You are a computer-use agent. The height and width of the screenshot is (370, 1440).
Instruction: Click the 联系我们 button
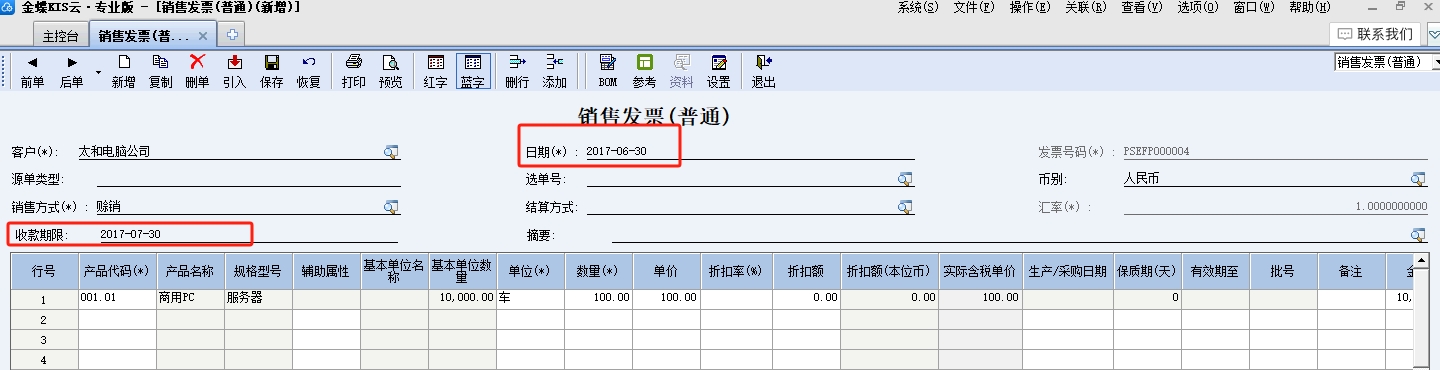tap(1377, 34)
